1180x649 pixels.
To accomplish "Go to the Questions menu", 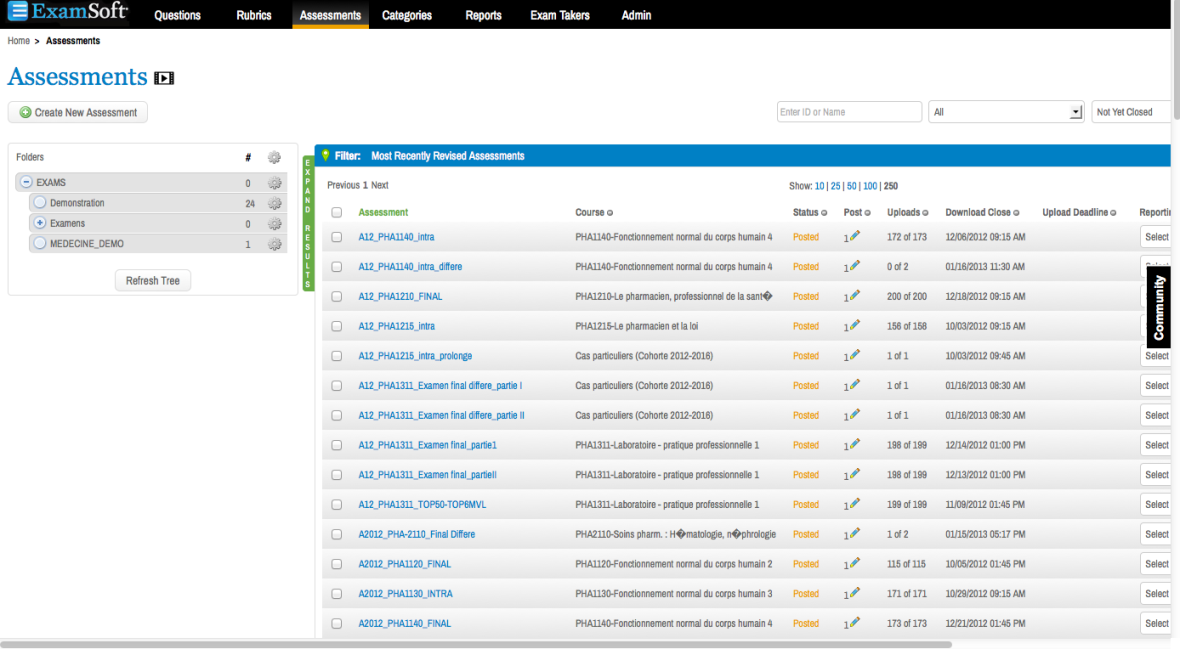I will tap(178, 15).
